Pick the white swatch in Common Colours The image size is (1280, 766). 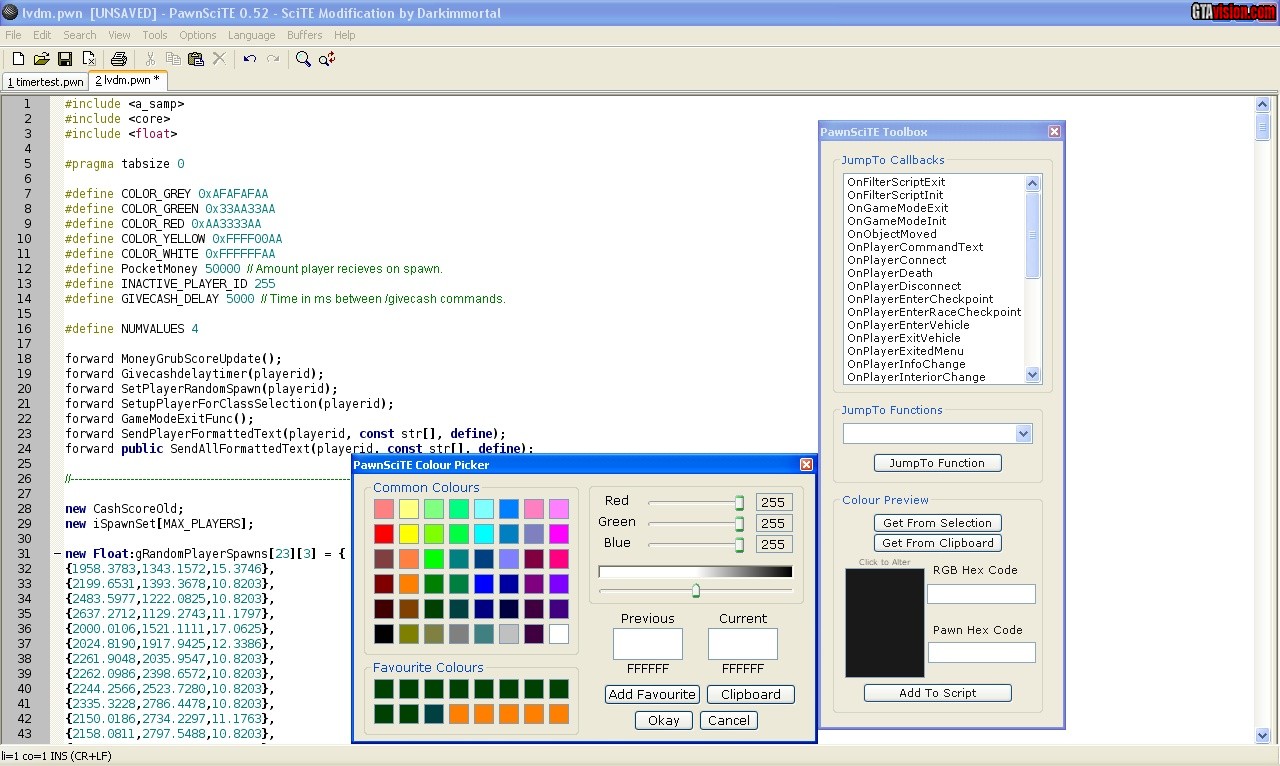(559, 634)
